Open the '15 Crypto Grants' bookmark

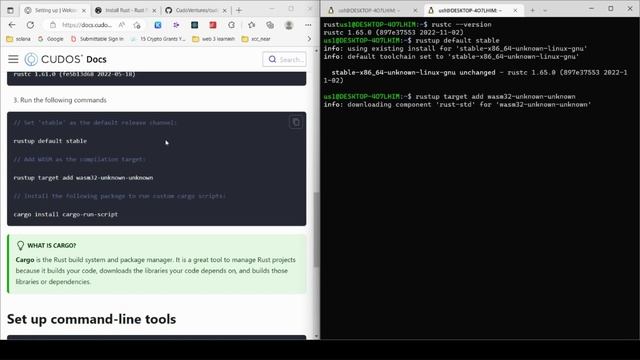click(x=158, y=39)
